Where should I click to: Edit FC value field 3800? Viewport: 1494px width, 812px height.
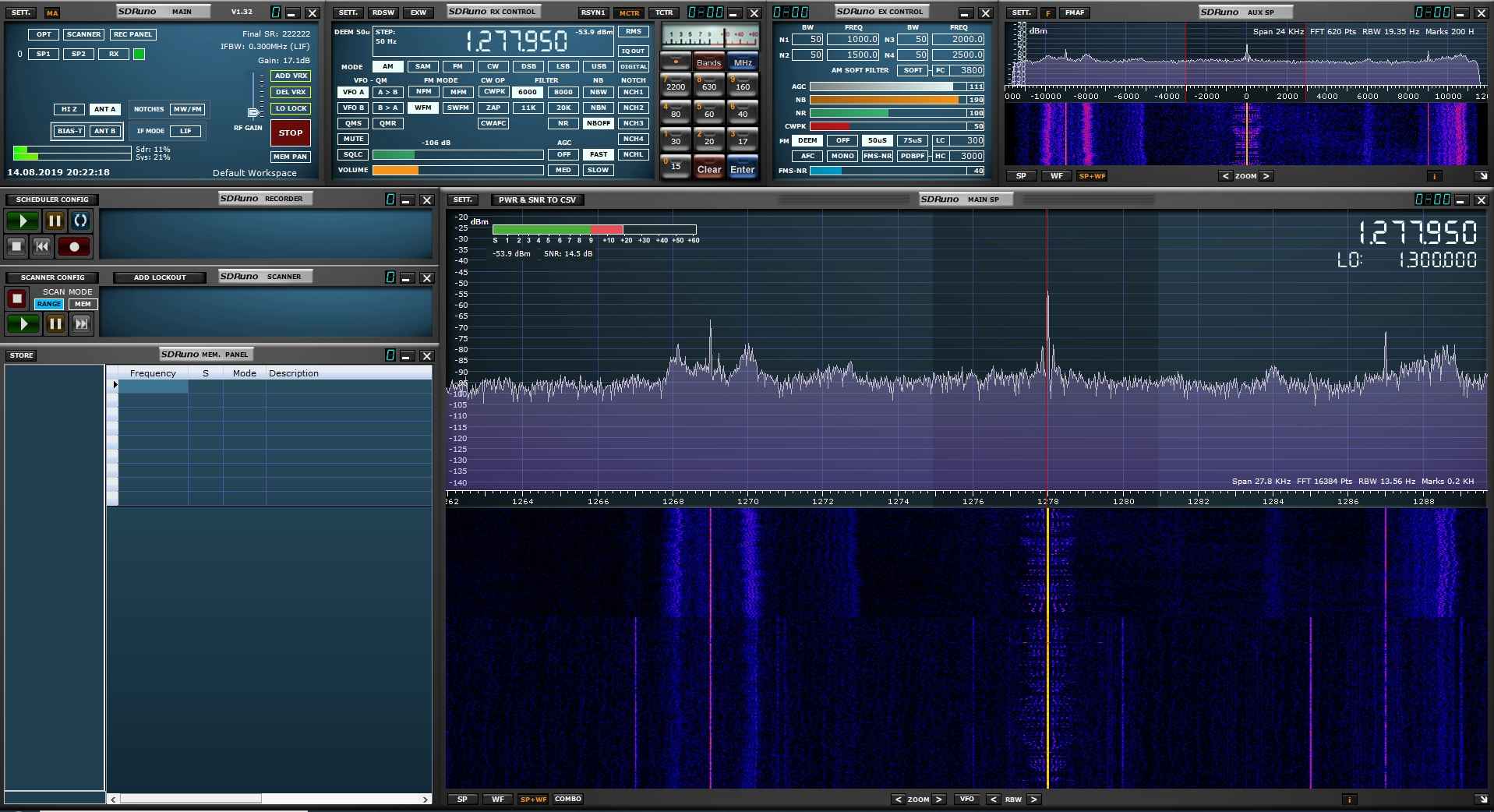[967, 70]
